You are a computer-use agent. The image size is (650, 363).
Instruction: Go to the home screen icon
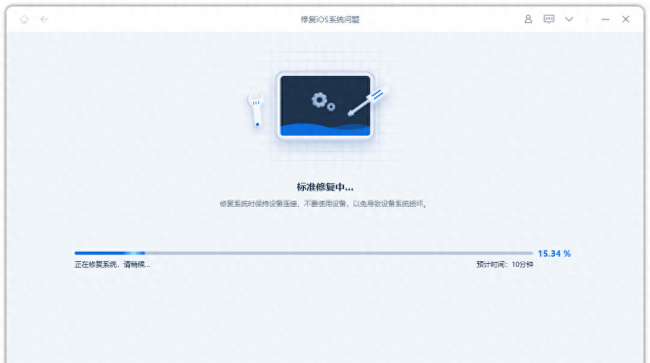pos(24,19)
